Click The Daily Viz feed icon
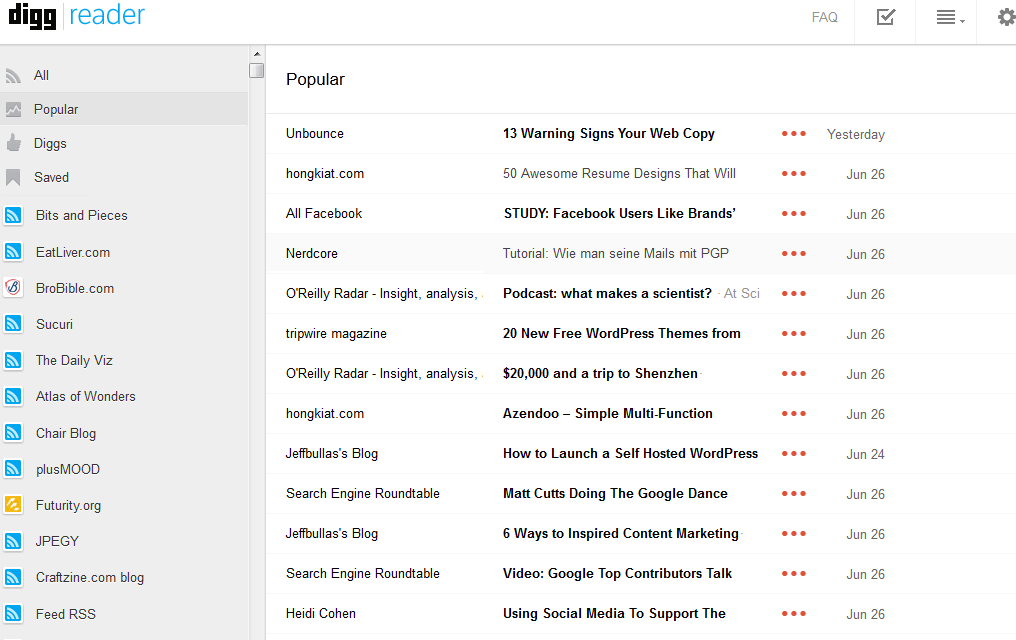Image resolution: width=1016 pixels, height=640 pixels. click(x=13, y=360)
